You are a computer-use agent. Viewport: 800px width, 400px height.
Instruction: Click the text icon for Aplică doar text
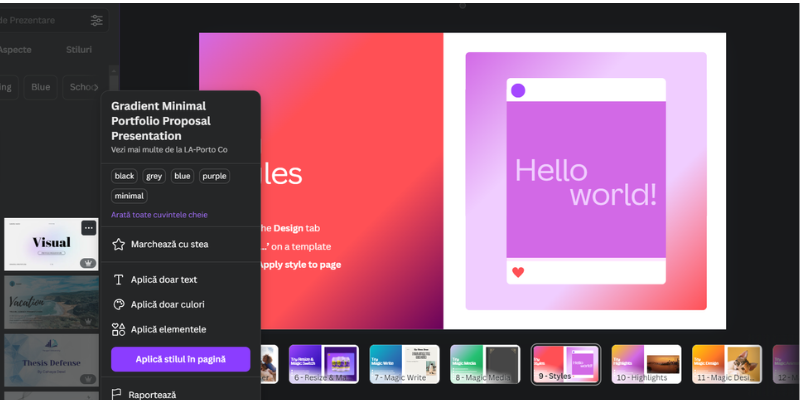119,280
